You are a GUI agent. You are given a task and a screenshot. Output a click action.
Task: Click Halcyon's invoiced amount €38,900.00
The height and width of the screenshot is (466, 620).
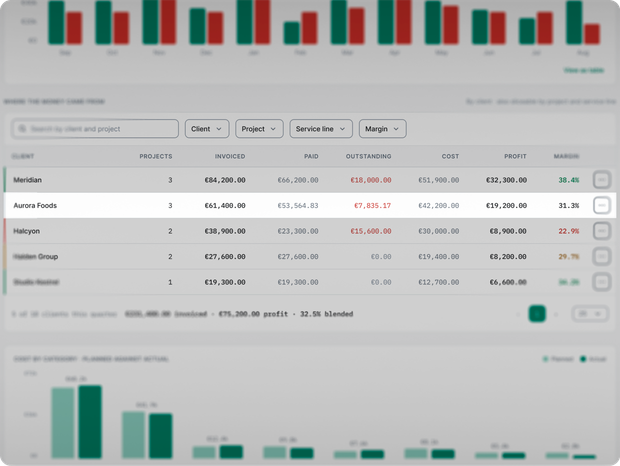click(225, 231)
